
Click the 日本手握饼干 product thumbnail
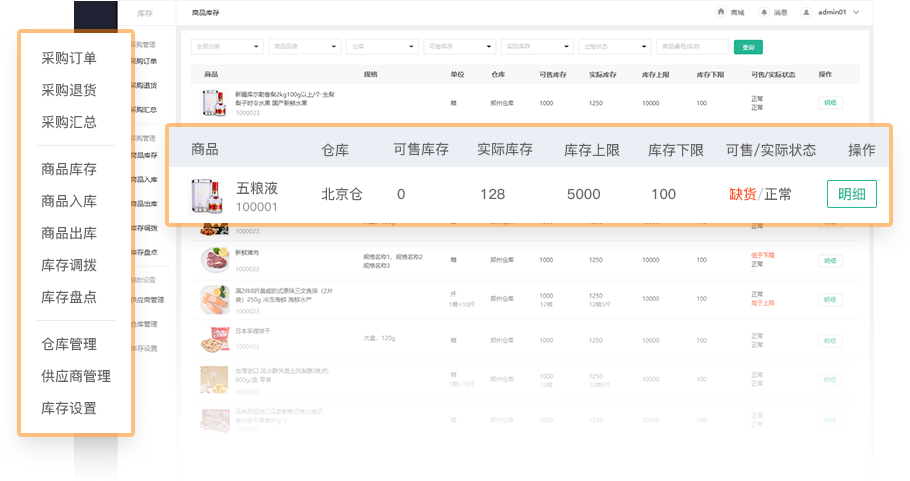(213, 339)
